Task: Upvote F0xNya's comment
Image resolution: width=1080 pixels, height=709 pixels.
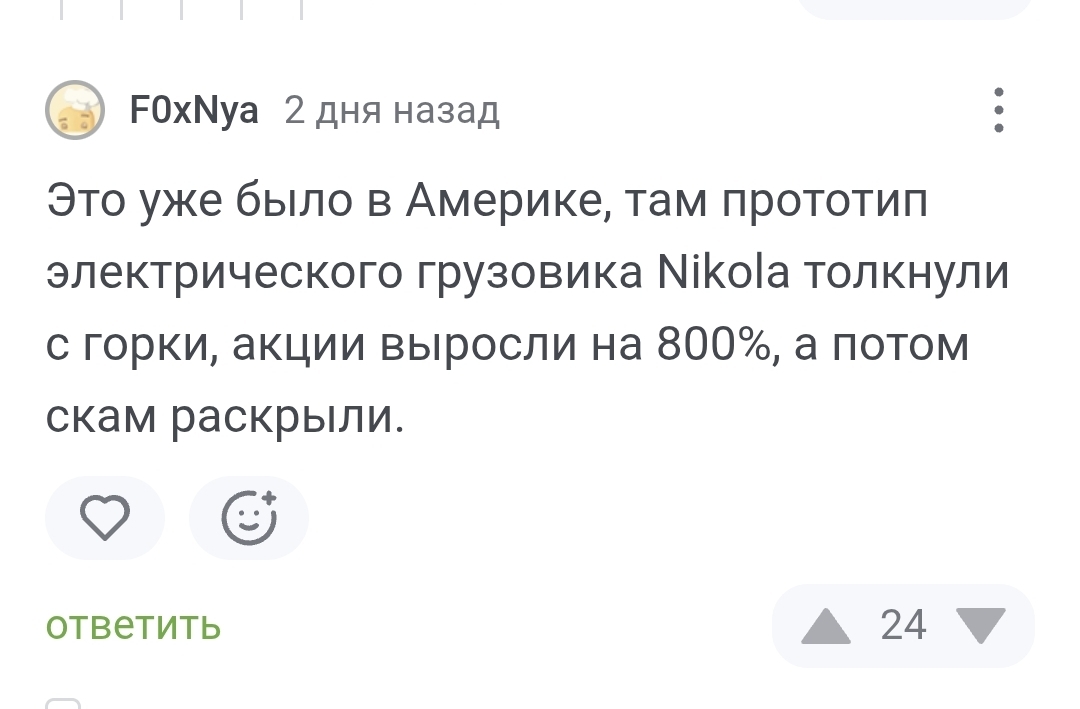Action: click(825, 626)
